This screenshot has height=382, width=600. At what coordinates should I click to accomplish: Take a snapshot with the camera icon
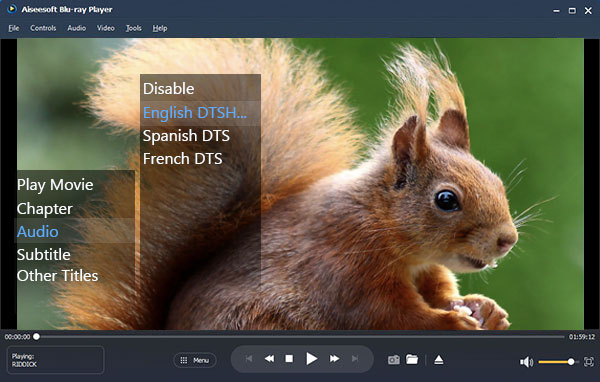394,360
